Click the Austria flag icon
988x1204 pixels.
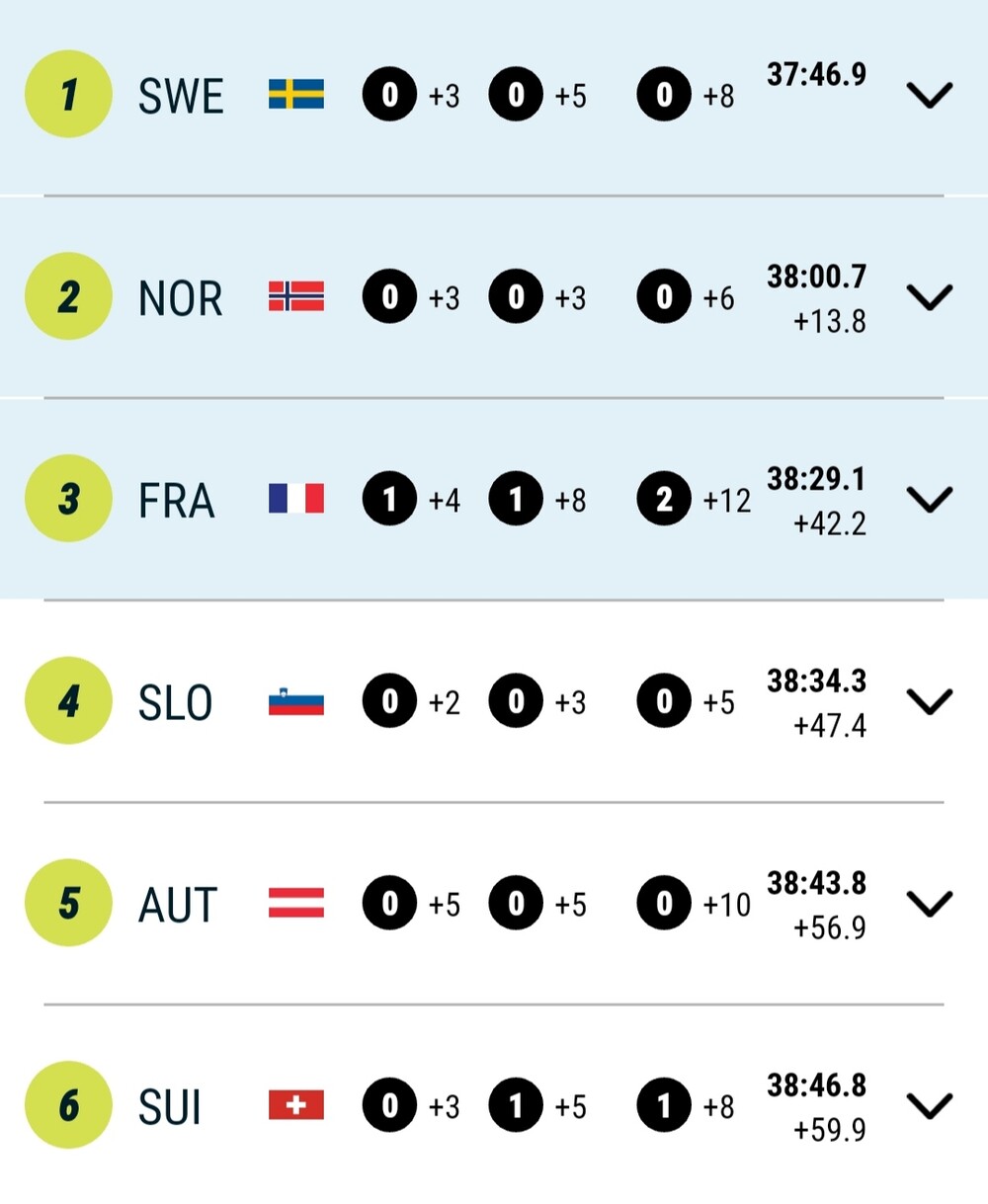[296, 903]
